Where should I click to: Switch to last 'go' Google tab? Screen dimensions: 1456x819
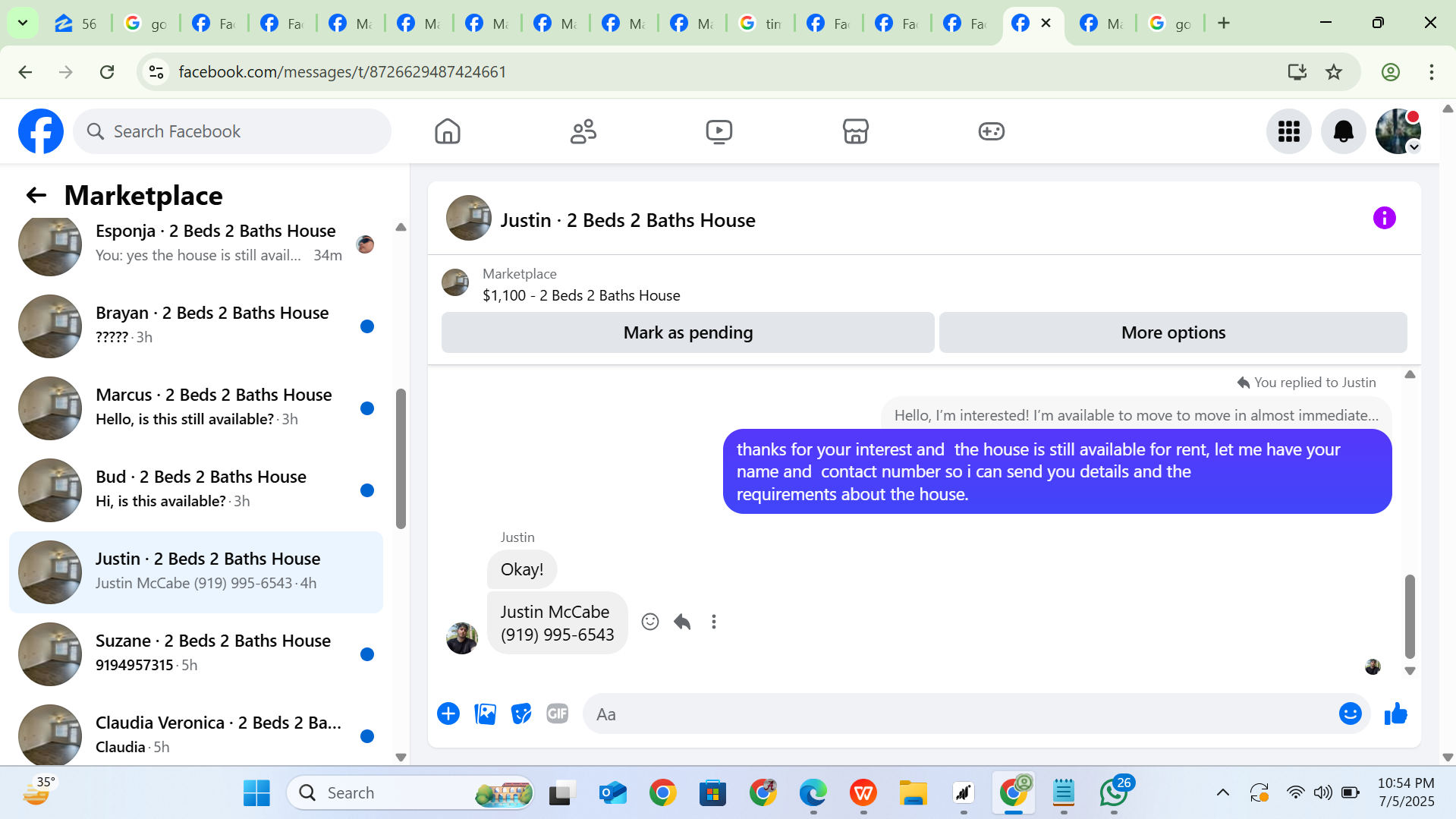tap(1170, 24)
